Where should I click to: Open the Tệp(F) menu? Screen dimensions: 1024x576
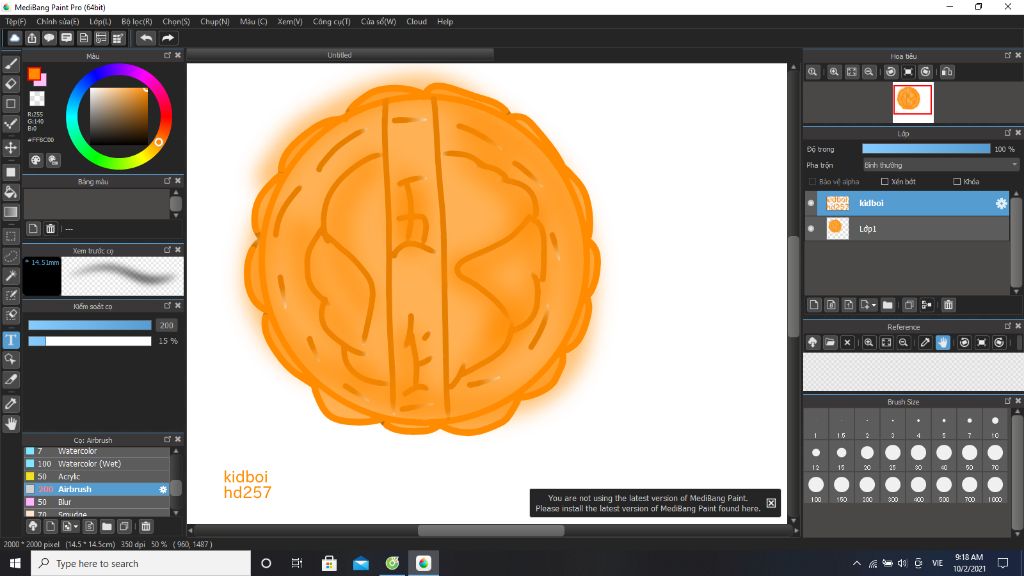click(x=16, y=22)
